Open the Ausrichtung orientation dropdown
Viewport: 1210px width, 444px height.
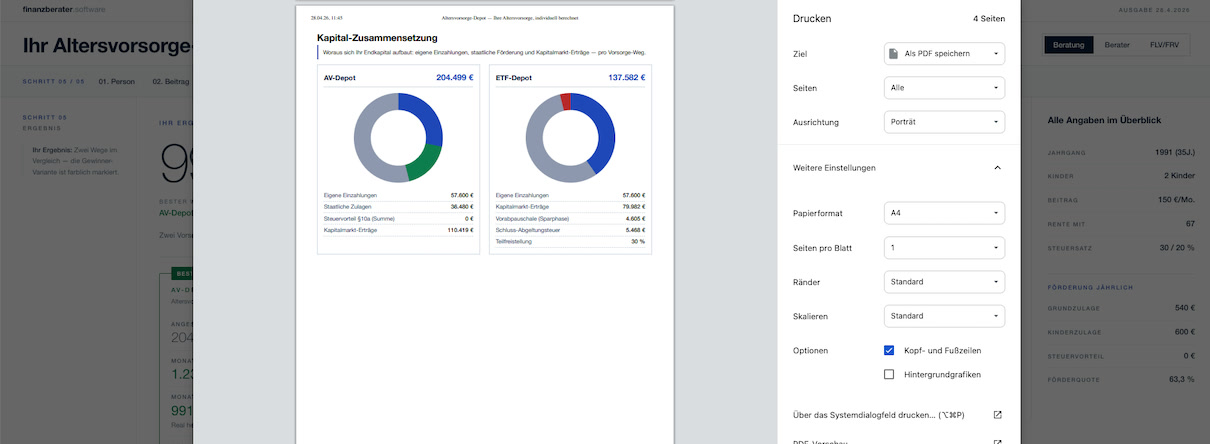944,122
